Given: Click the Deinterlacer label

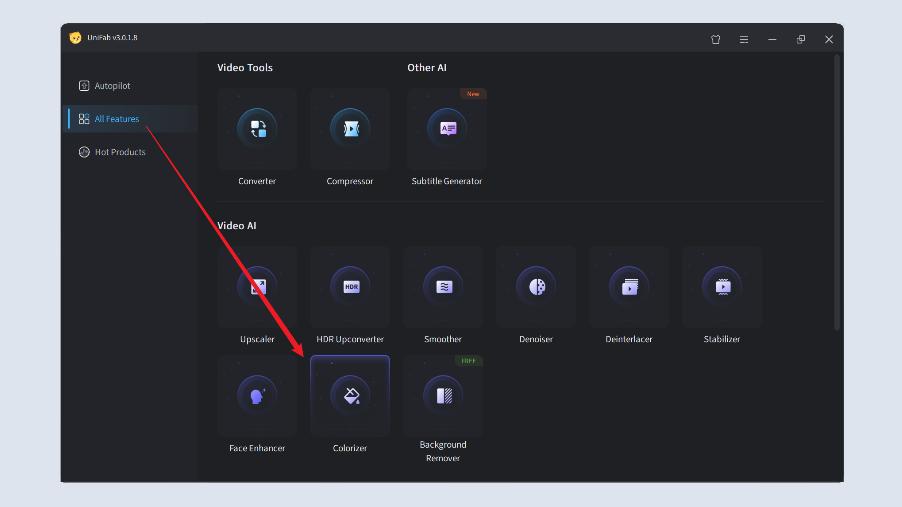Looking at the screenshot, I should 629,339.
